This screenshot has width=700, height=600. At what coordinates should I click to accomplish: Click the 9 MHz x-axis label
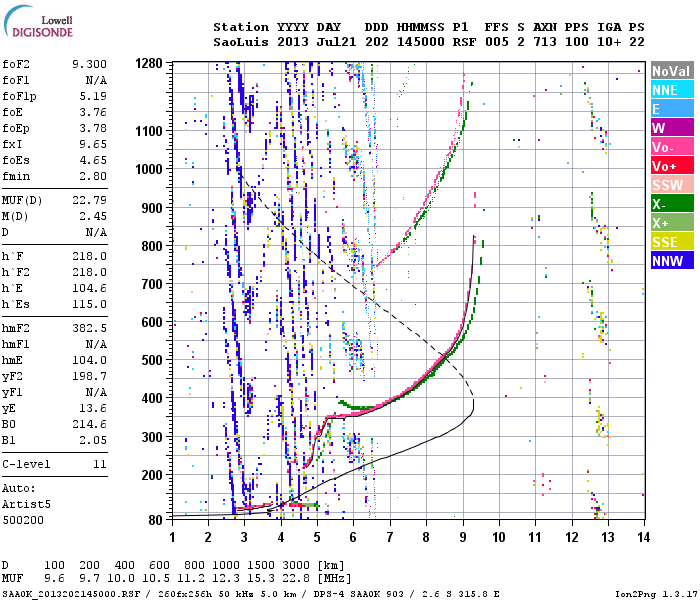pos(463,537)
